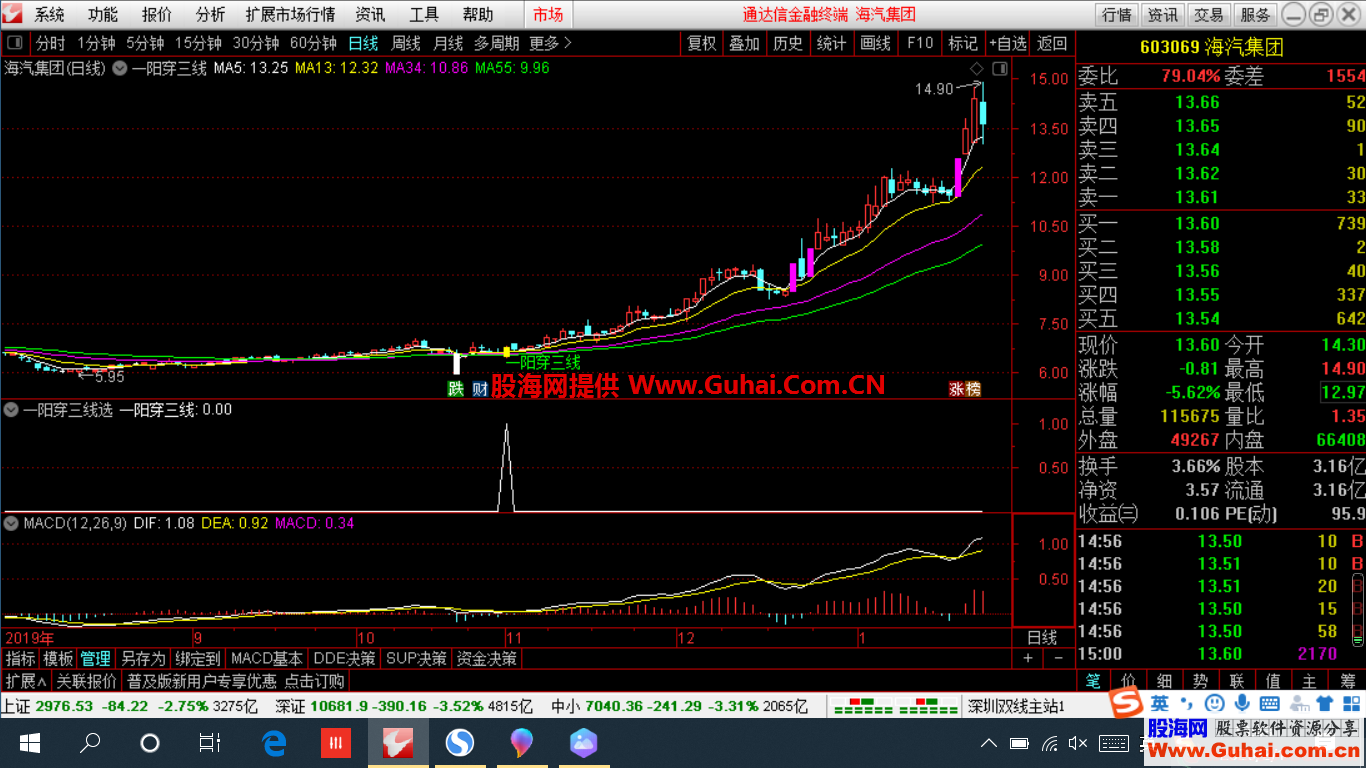Switch to 15分钟 chart period
The height and width of the screenshot is (768, 1366).
tap(198, 43)
